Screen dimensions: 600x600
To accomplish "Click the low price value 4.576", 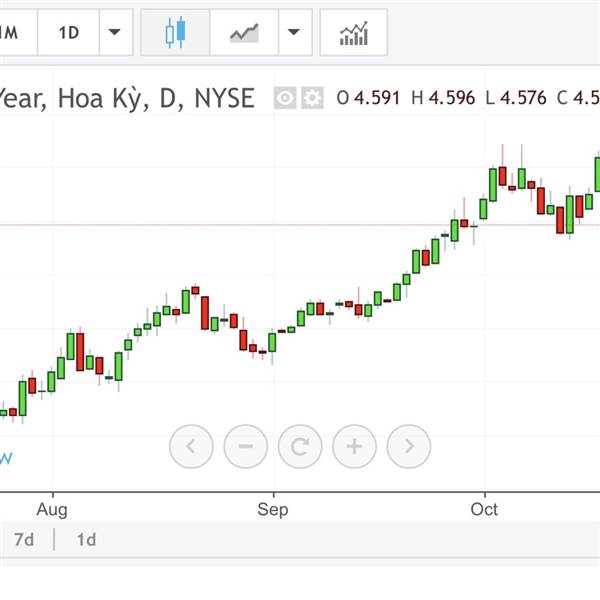I will click(523, 98).
